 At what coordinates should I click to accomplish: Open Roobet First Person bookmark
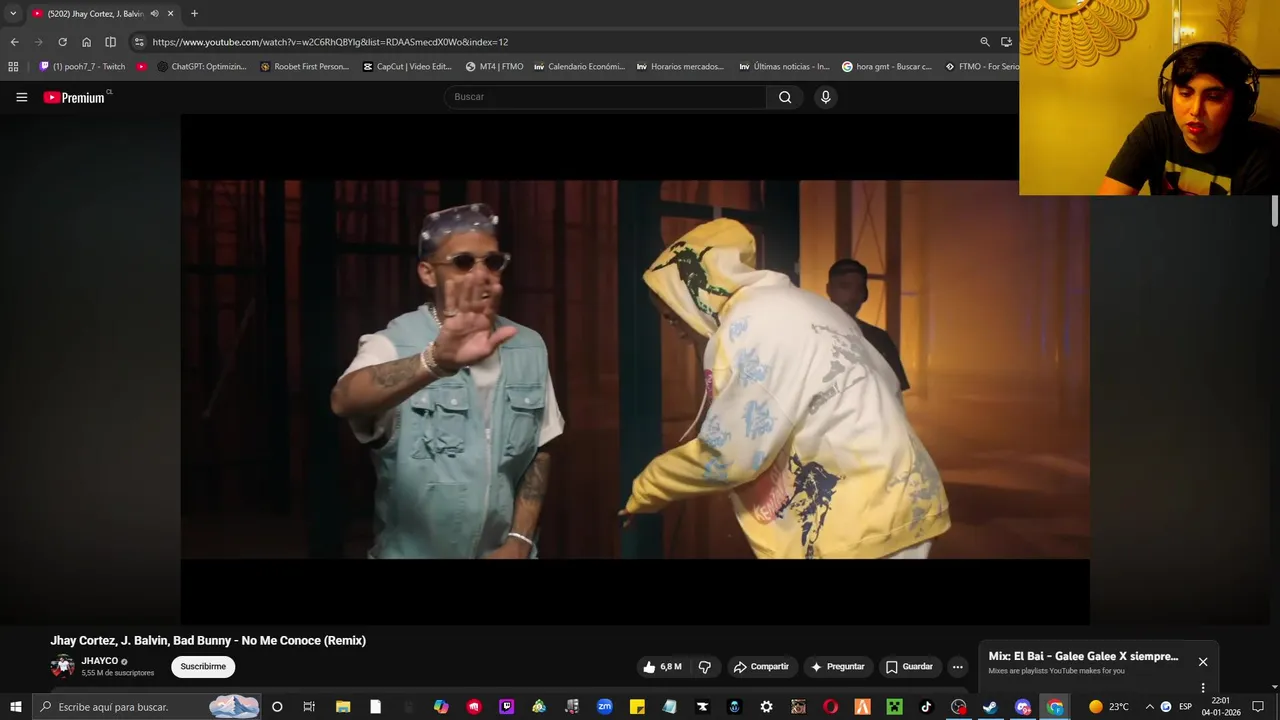304,67
